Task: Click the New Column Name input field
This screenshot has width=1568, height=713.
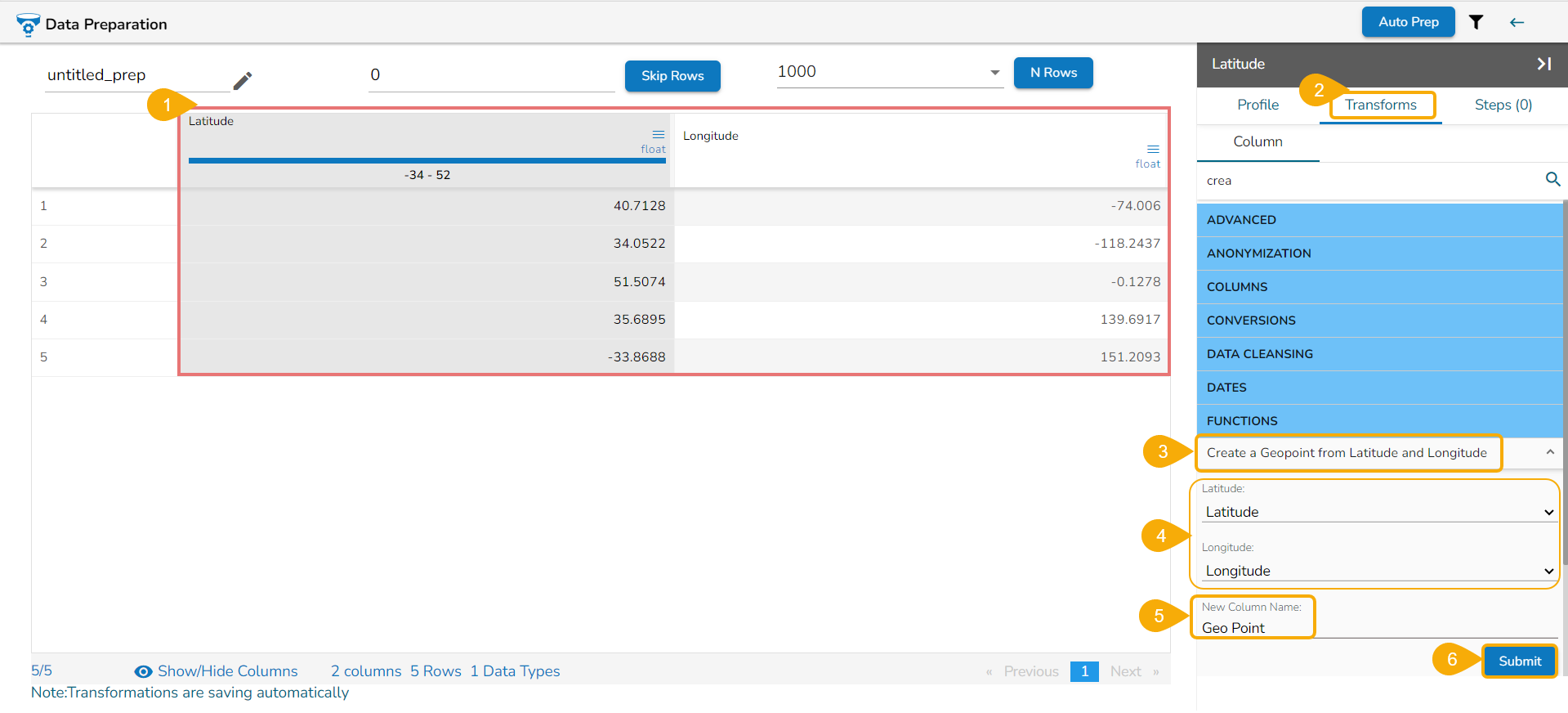Action: (x=1378, y=627)
